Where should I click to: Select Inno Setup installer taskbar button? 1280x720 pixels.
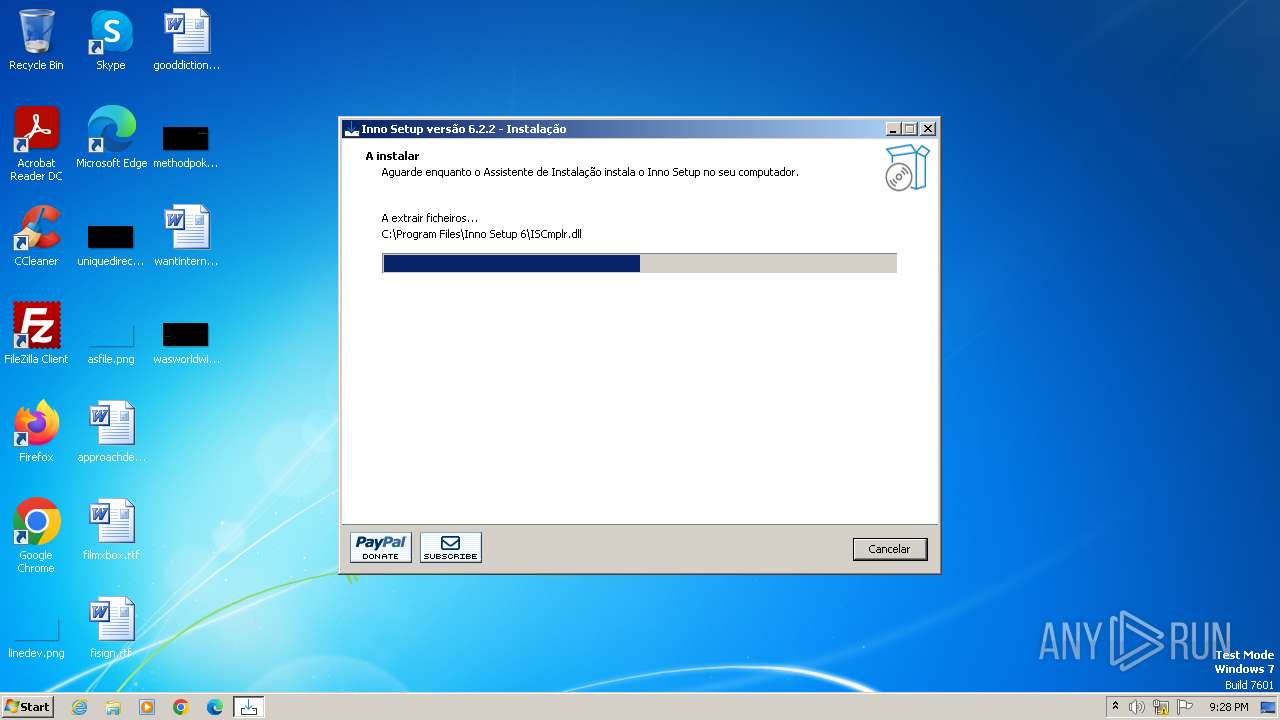click(249, 707)
